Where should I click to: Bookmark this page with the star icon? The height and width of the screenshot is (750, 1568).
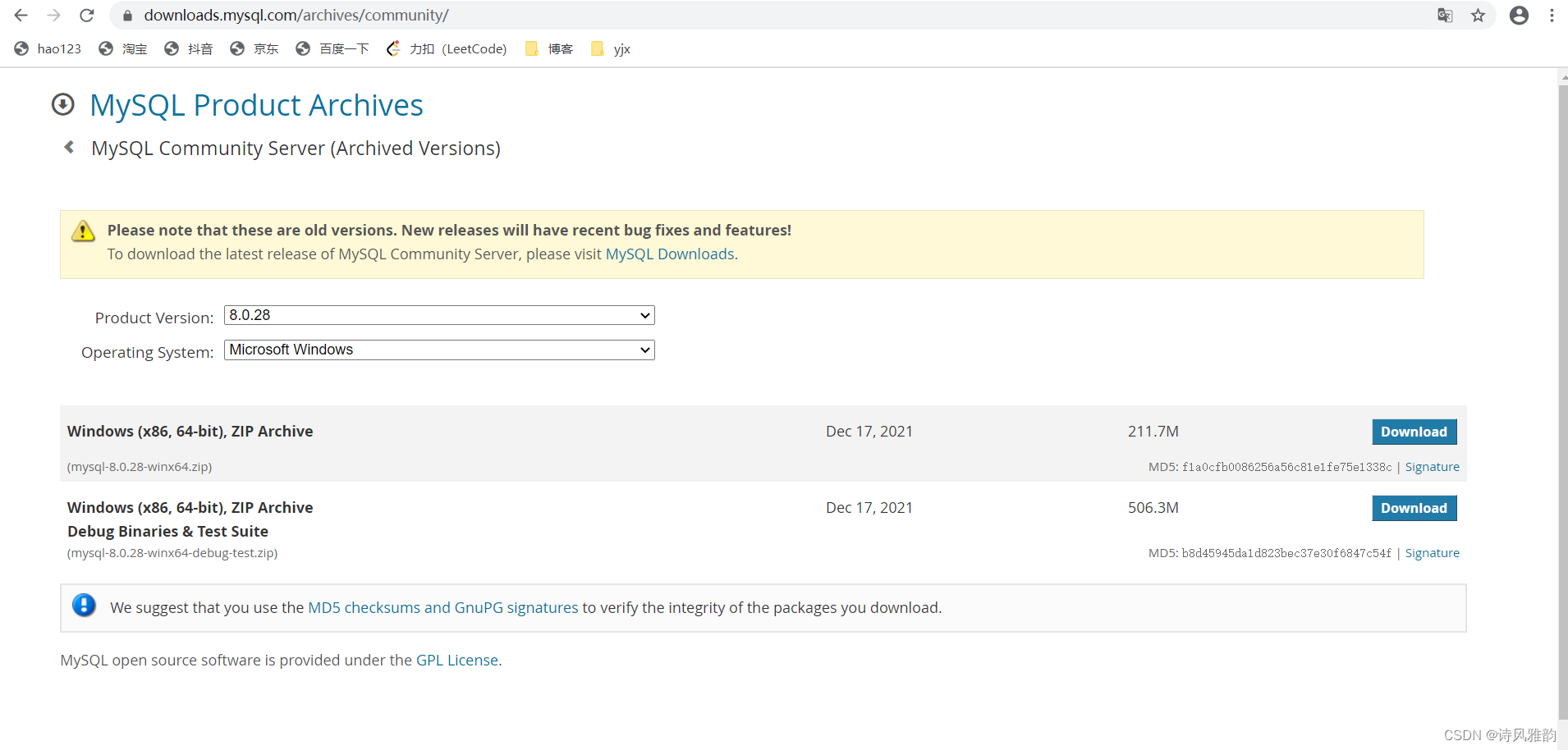click(x=1478, y=15)
